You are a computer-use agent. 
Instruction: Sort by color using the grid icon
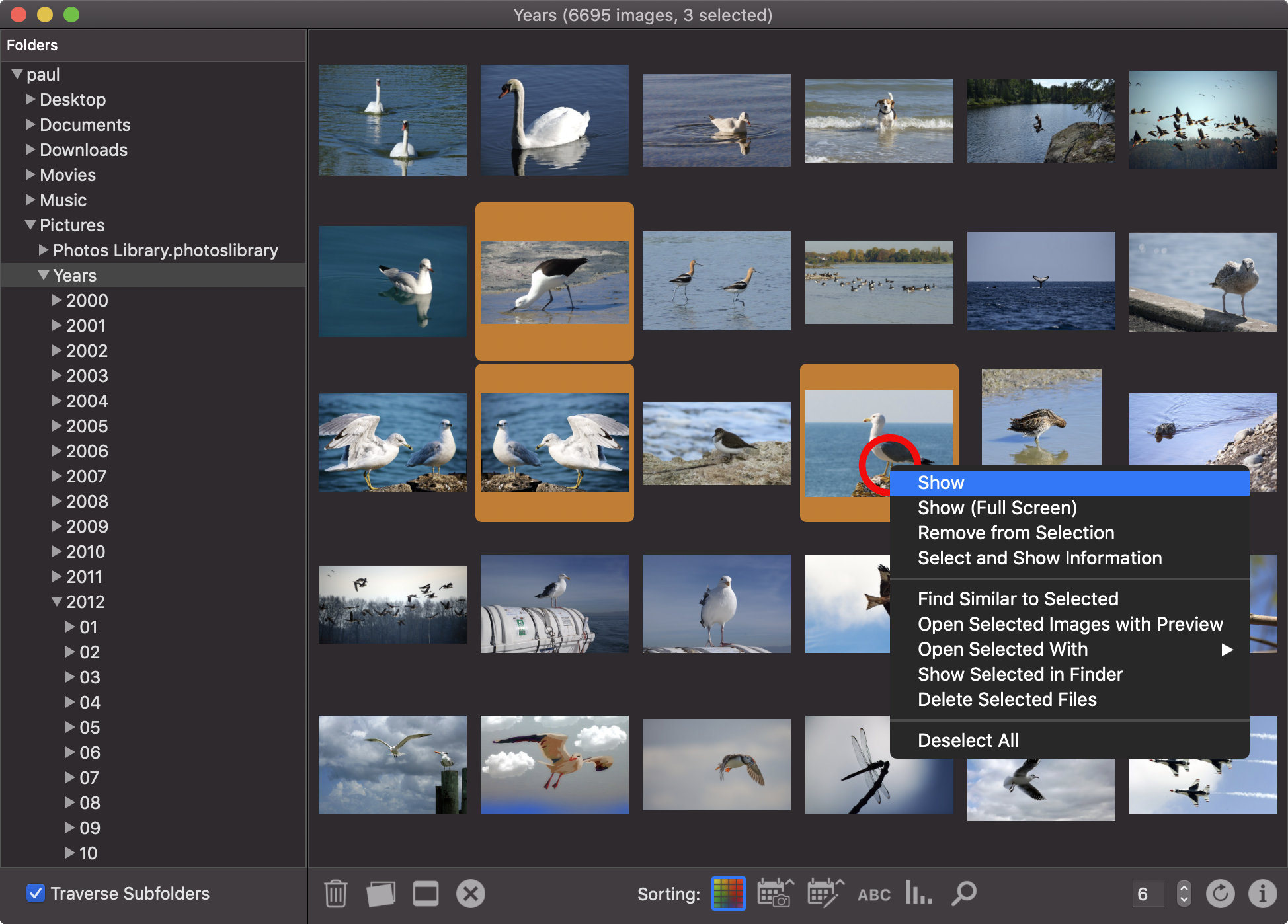(729, 894)
